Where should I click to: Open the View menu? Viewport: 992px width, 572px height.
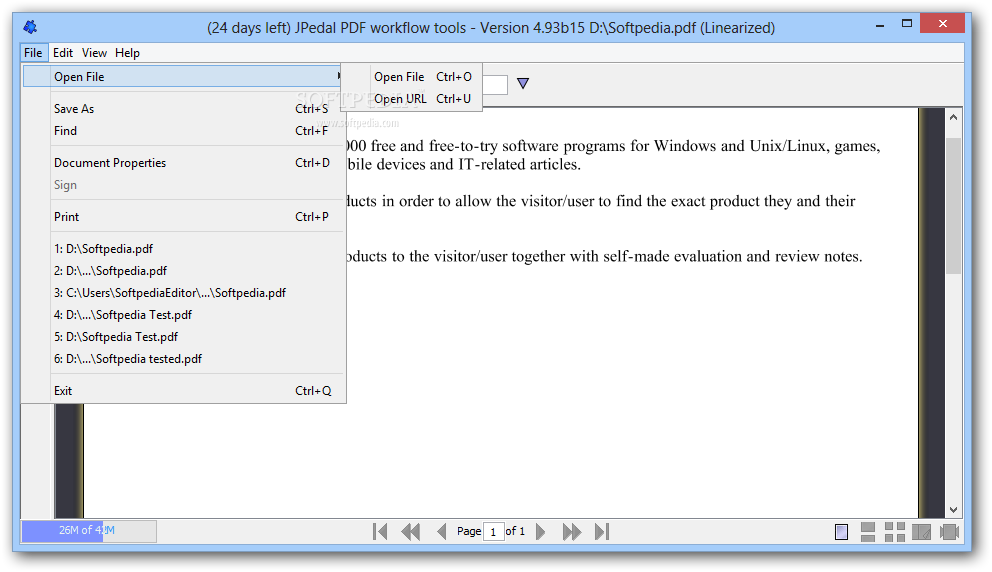[x=94, y=53]
